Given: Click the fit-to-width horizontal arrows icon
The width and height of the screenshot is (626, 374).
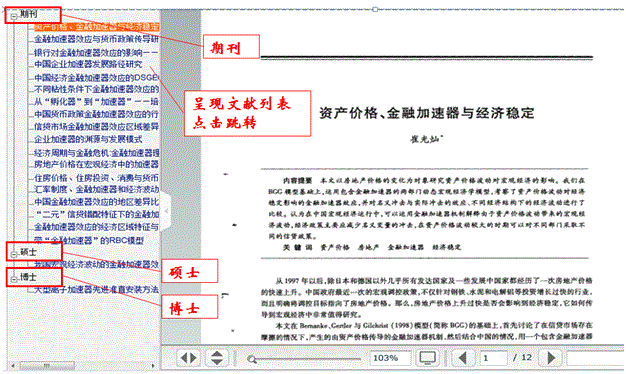Looking at the screenshot, I should [x=188, y=358].
